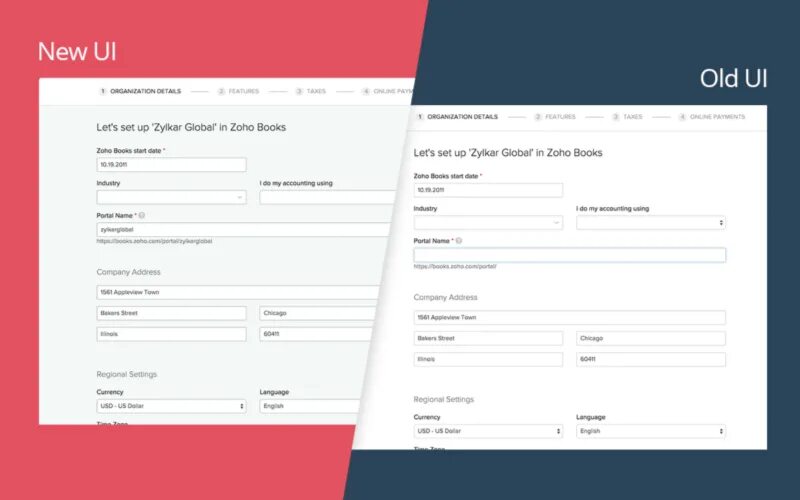Click start date field in New UI
Screen dimensions: 800x500
click(171, 165)
